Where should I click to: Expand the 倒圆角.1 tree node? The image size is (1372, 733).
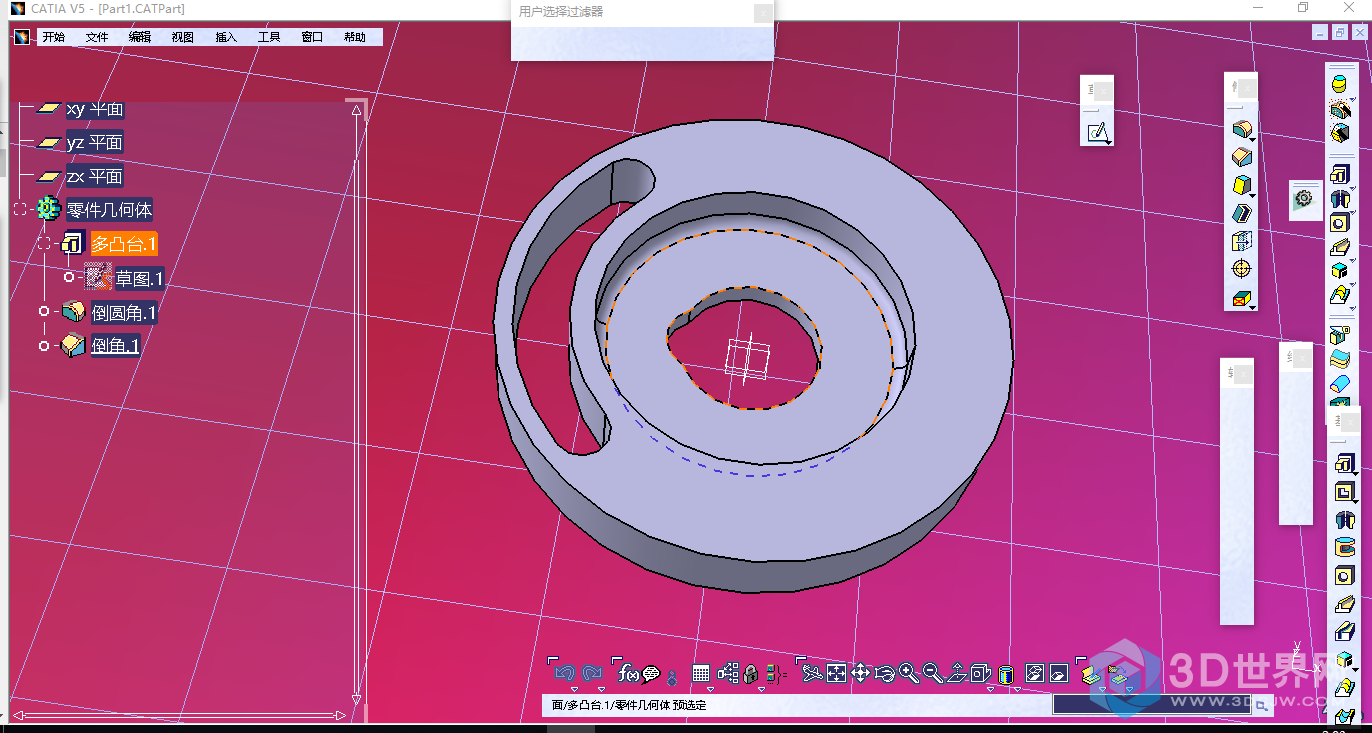pos(44,312)
